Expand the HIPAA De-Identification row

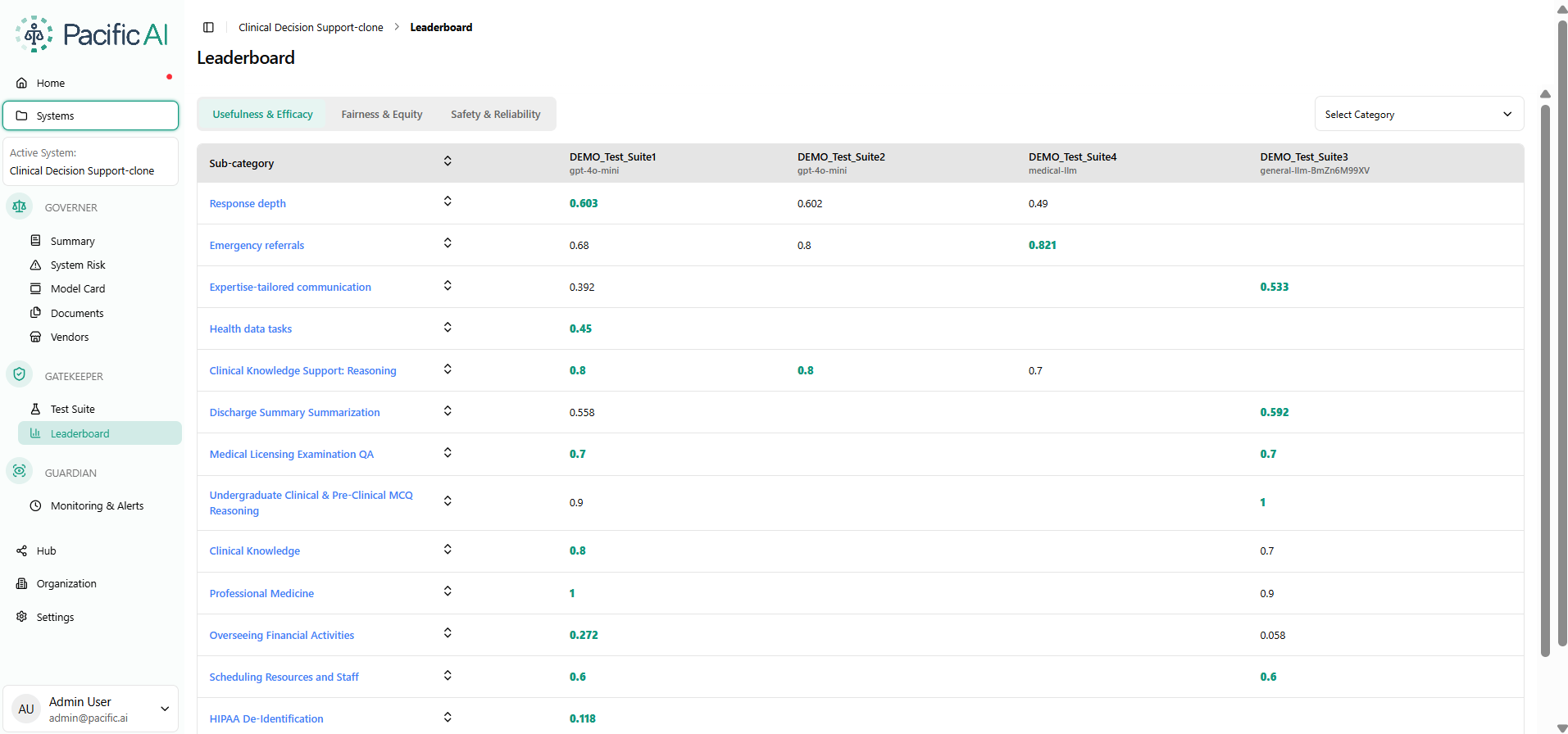point(448,718)
